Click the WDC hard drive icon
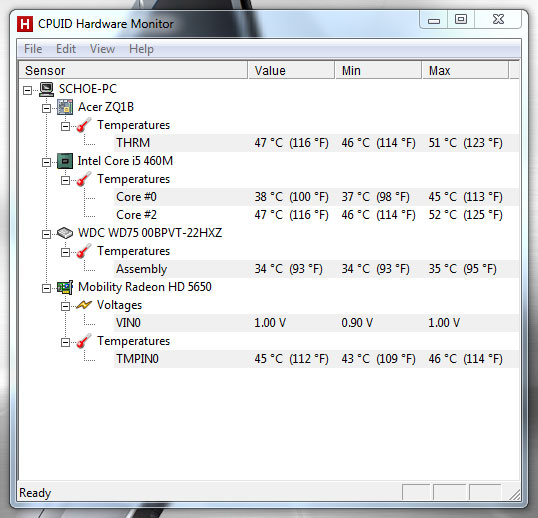This screenshot has width=538, height=518. click(65, 233)
